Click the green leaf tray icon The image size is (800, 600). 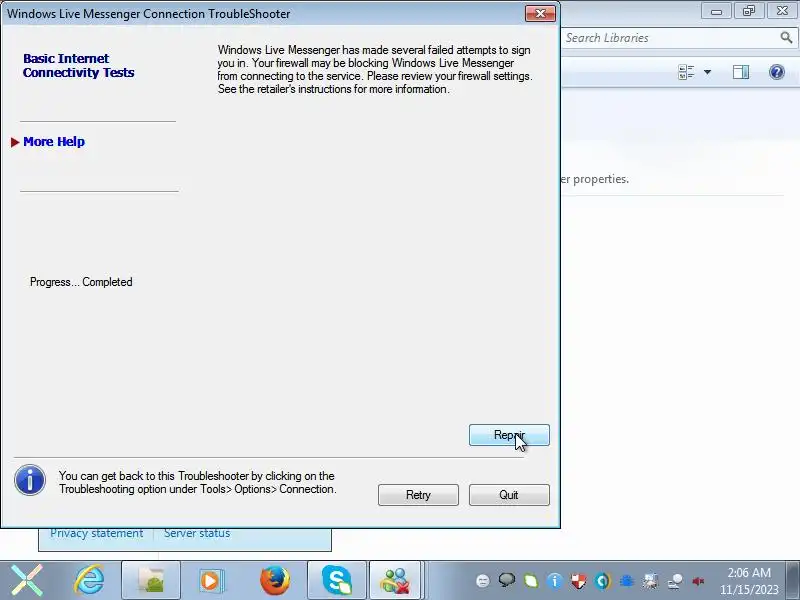click(531, 581)
